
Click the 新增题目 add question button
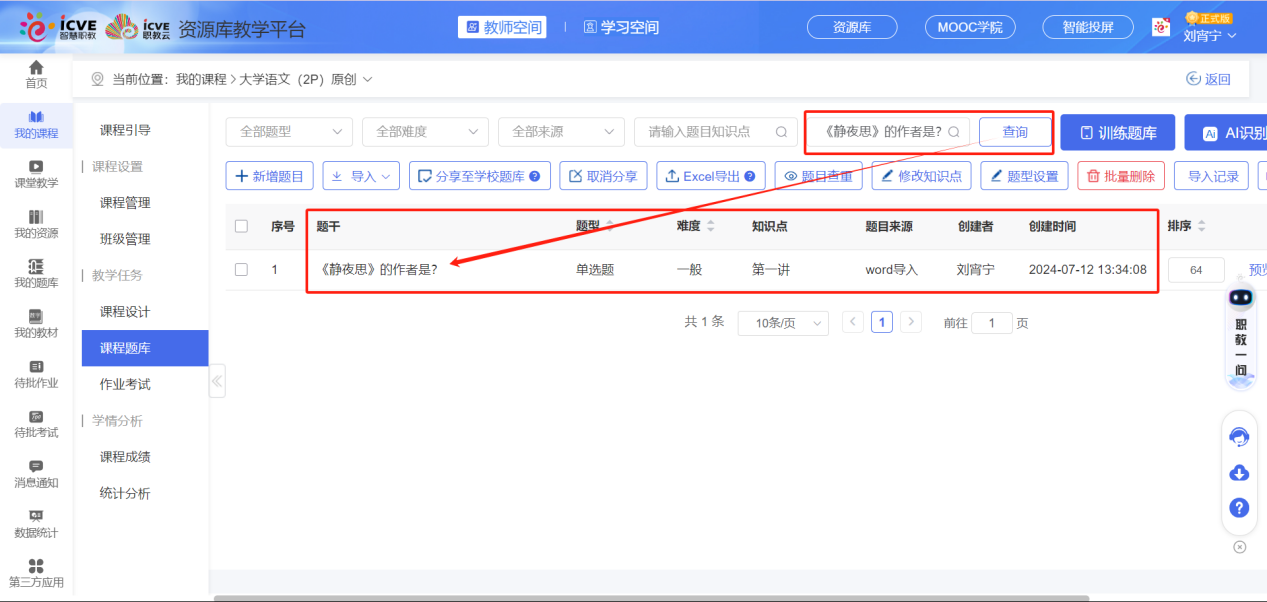[270, 176]
